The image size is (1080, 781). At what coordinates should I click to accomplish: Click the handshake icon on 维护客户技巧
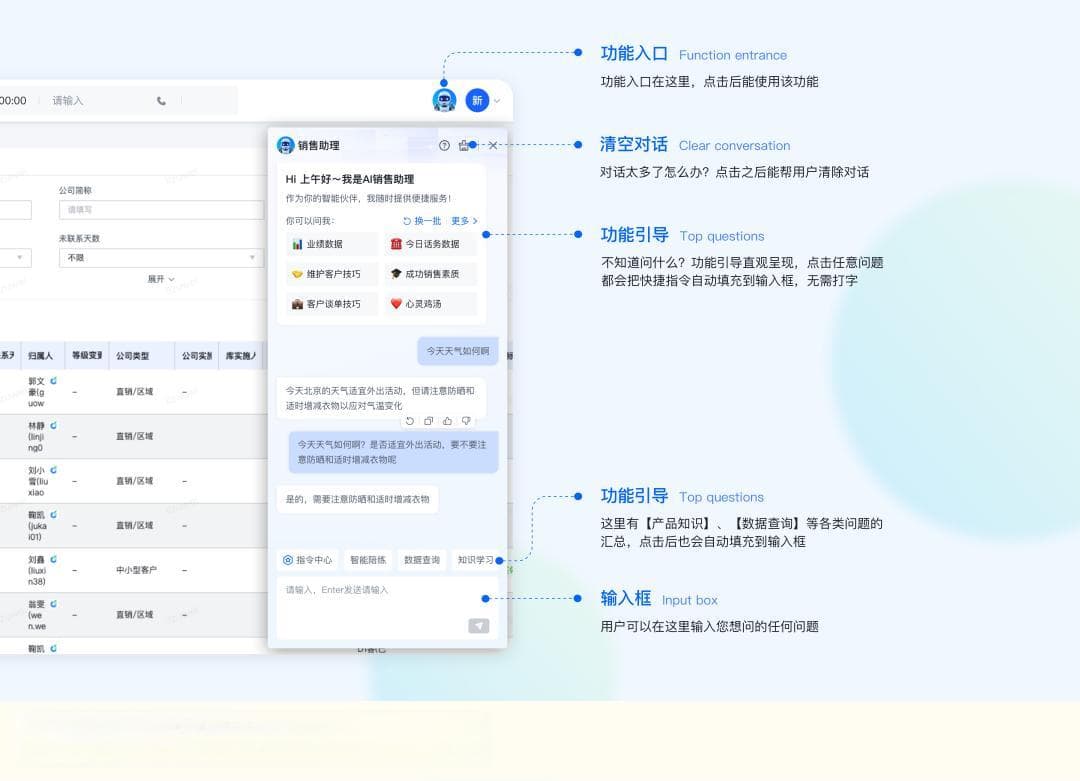click(298, 274)
